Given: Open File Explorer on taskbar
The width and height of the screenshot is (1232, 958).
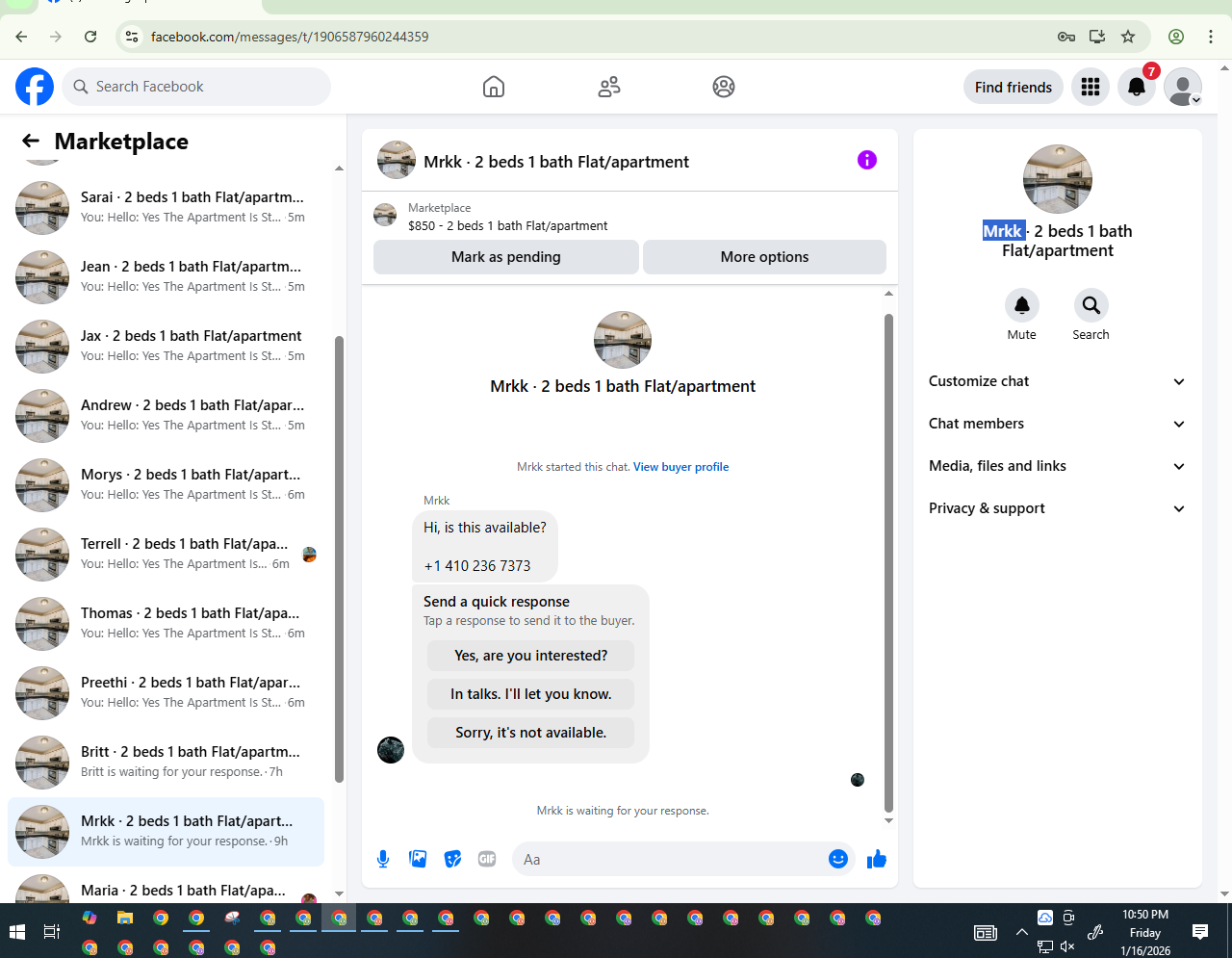Looking at the screenshot, I should click(125, 918).
